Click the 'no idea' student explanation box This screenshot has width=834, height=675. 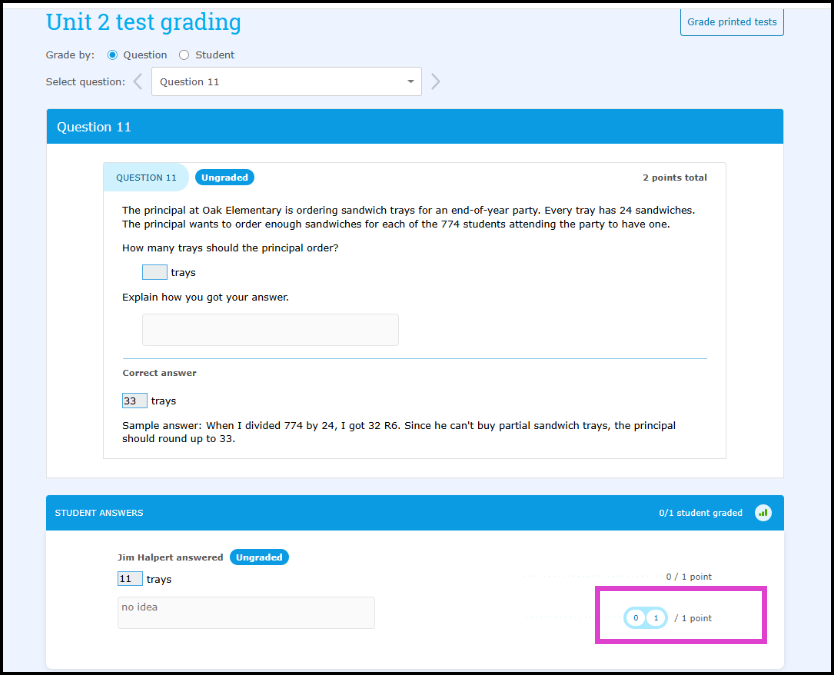pyautogui.click(x=246, y=613)
